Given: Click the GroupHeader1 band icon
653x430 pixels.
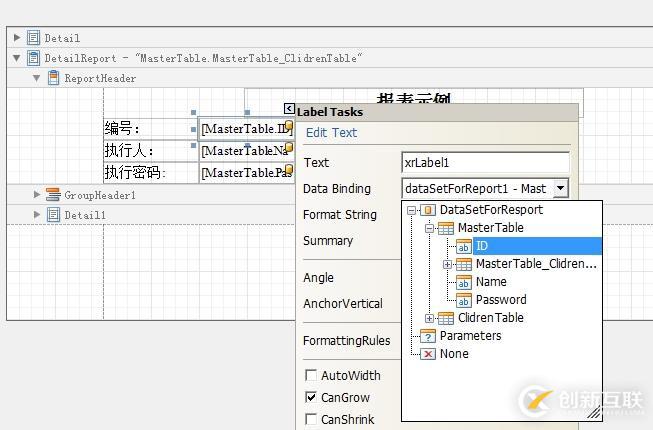Looking at the screenshot, I should click(x=53, y=195).
